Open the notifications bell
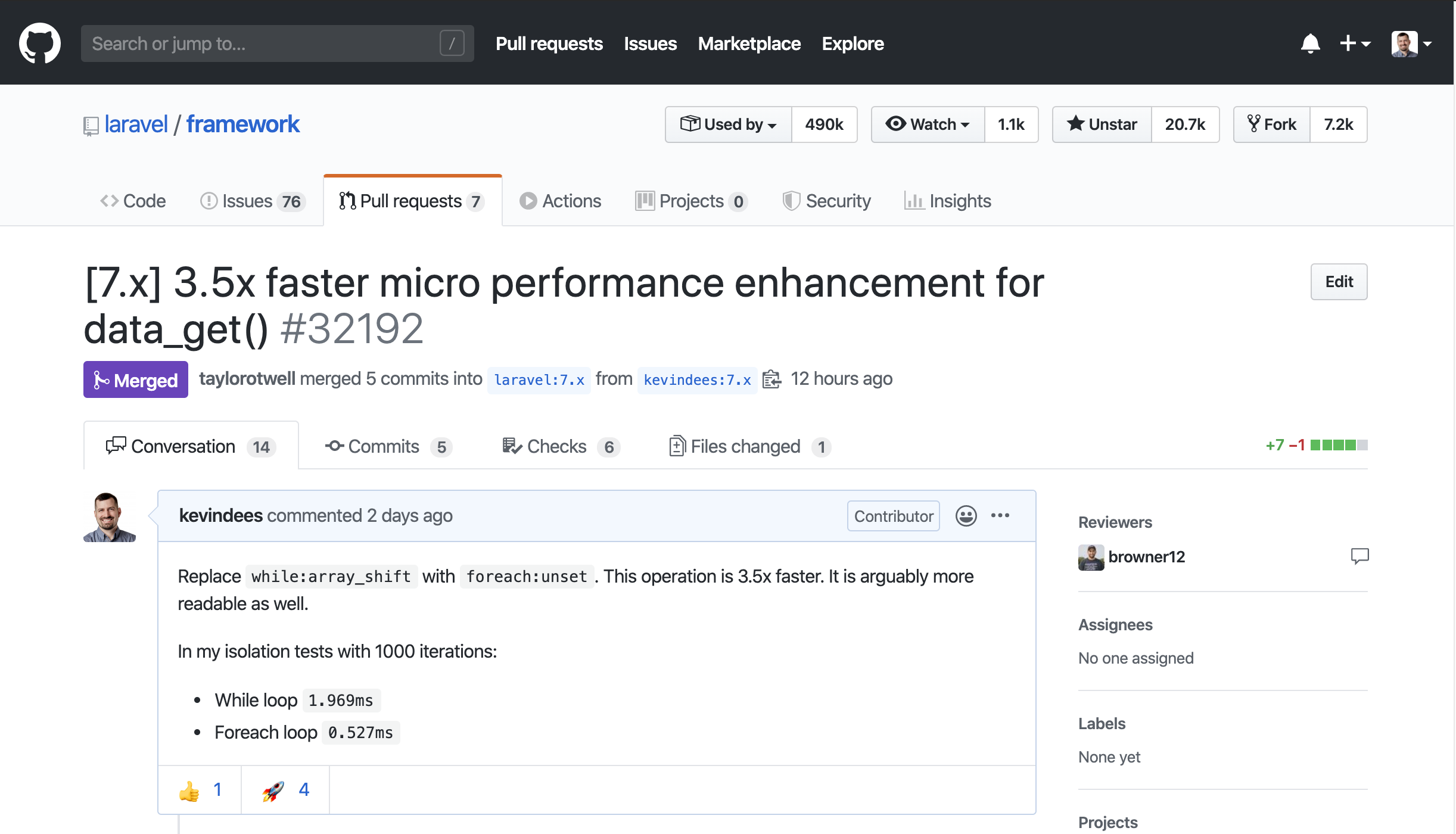1456x834 pixels. tap(1310, 43)
